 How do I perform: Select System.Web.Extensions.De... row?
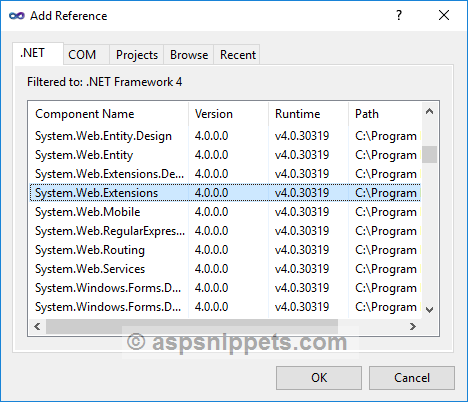pos(225,174)
